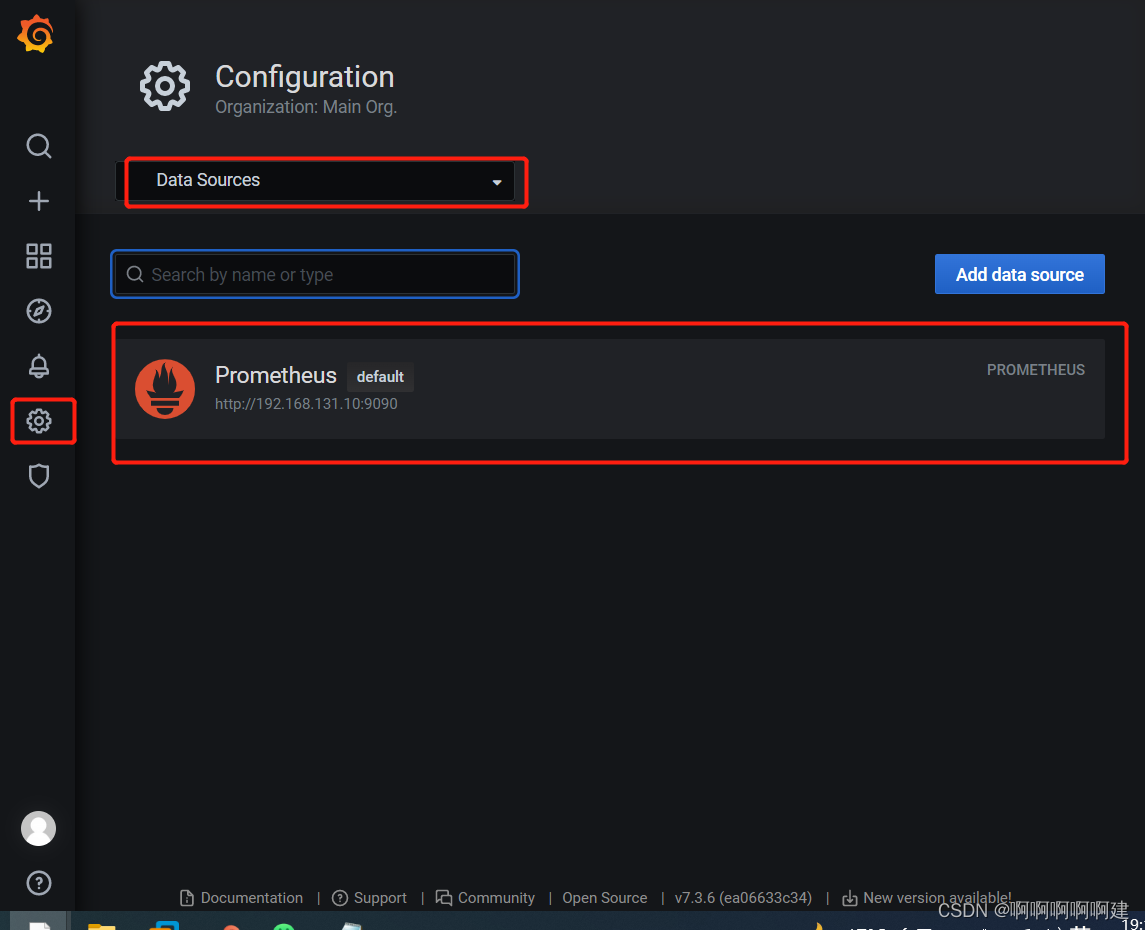Open the Search magnifier in sidebar
The height and width of the screenshot is (930, 1145).
coord(39,146)
